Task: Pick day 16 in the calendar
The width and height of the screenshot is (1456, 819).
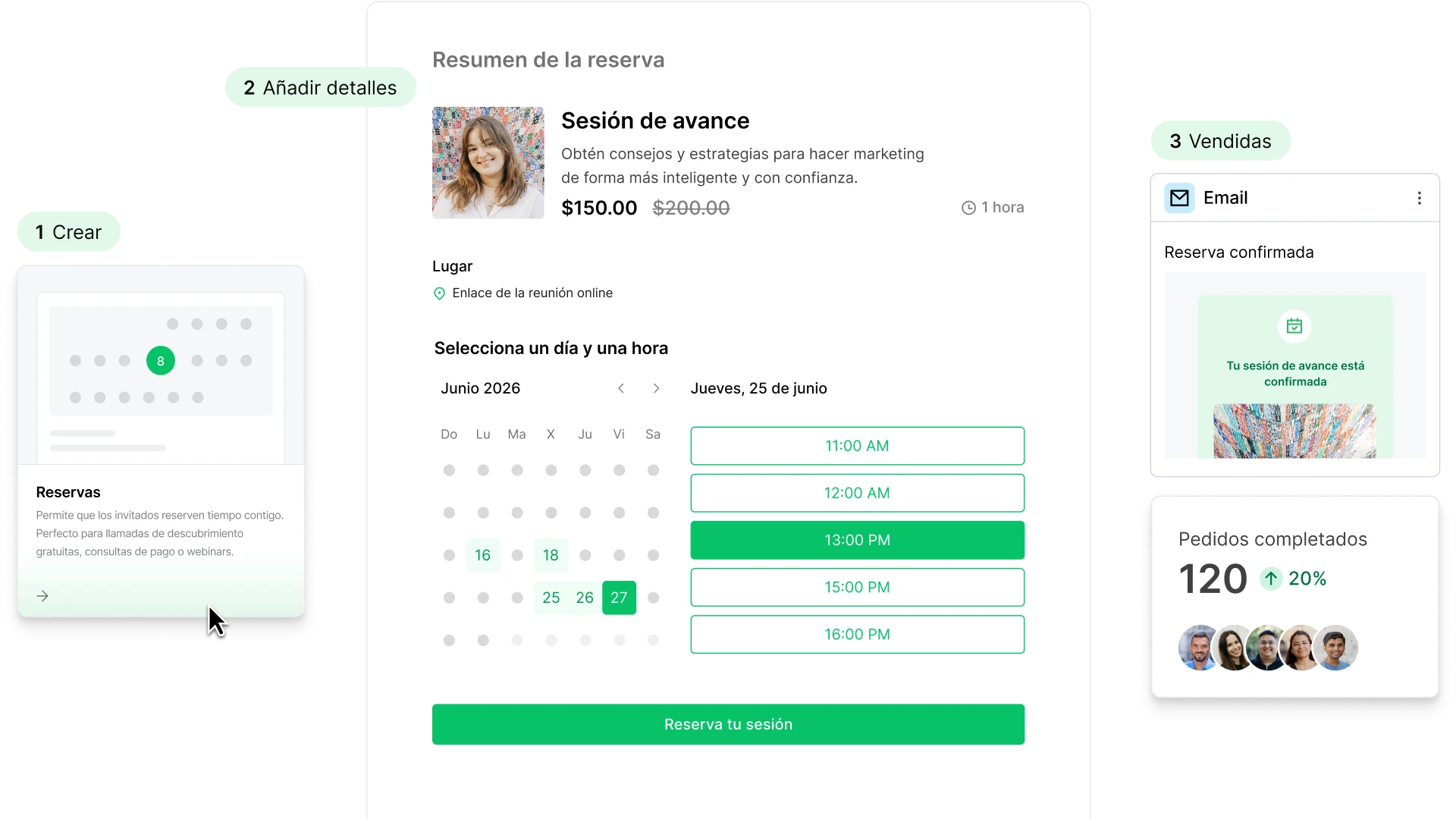Action: click(x=483, y=555)
